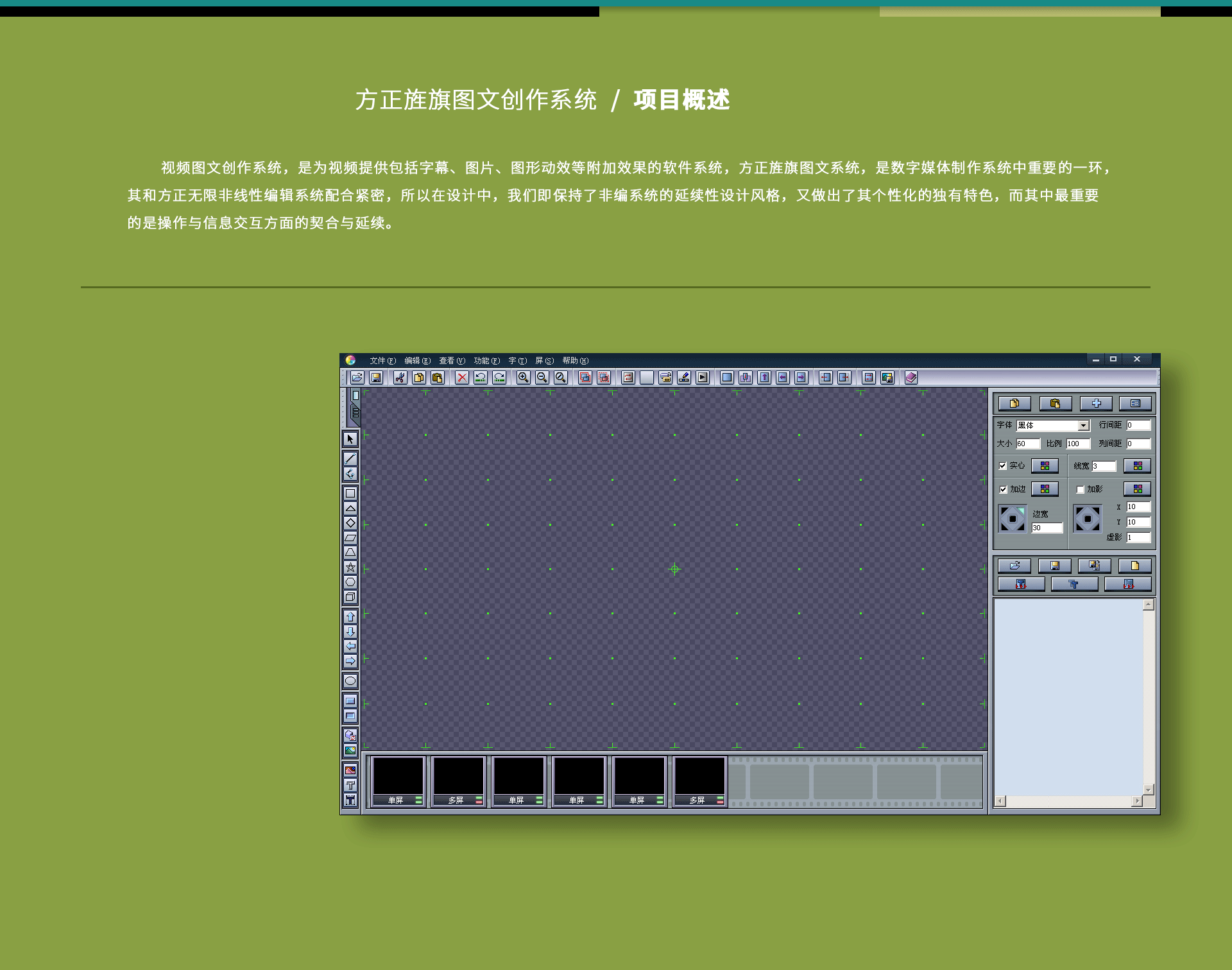This screenshot has width=1232, height=970.
Task: Click the right panel list properties button
Action: click(1136, 403)
